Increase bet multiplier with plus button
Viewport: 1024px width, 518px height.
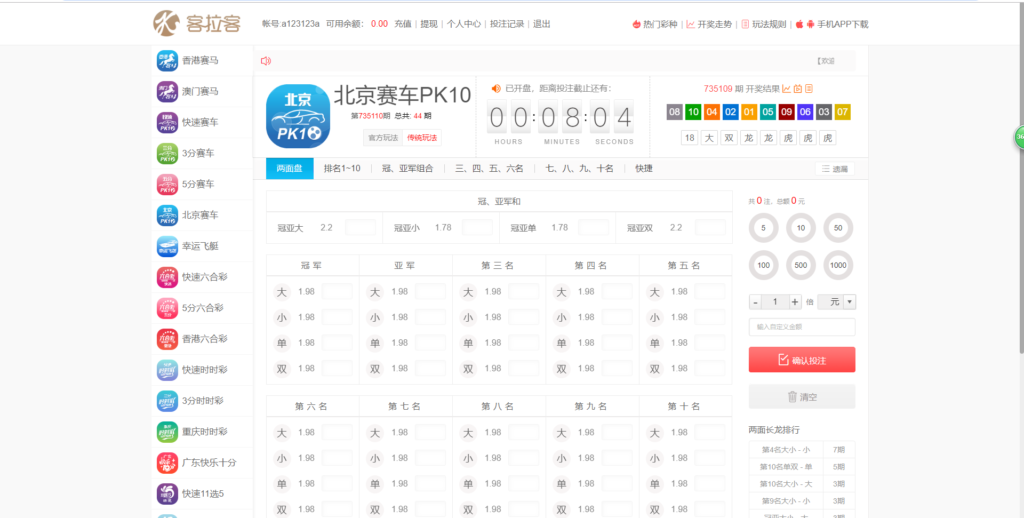click(795, 301)
